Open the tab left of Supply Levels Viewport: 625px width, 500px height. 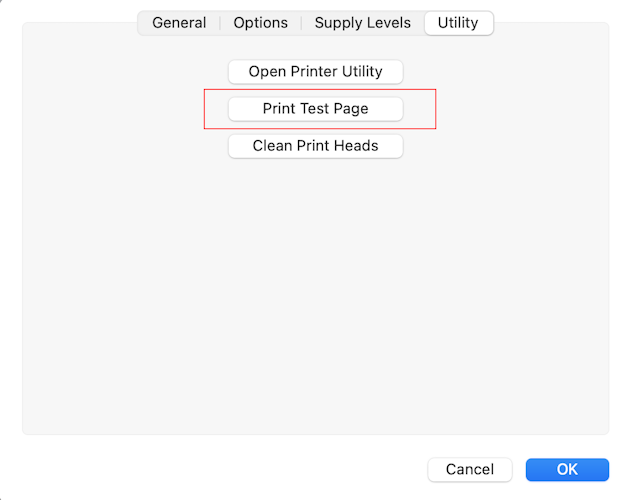click(260, 23)
